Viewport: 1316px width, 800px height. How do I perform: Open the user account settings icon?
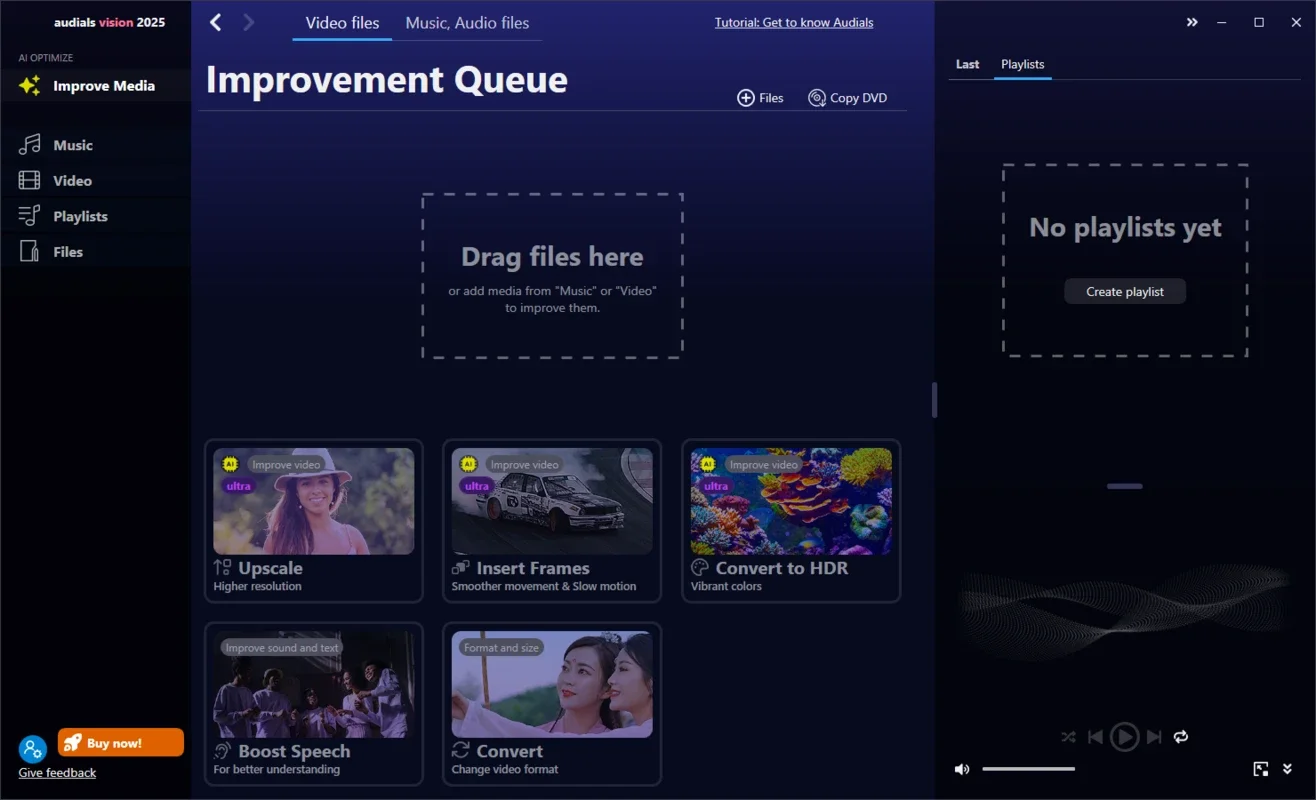tap(33, 749)
